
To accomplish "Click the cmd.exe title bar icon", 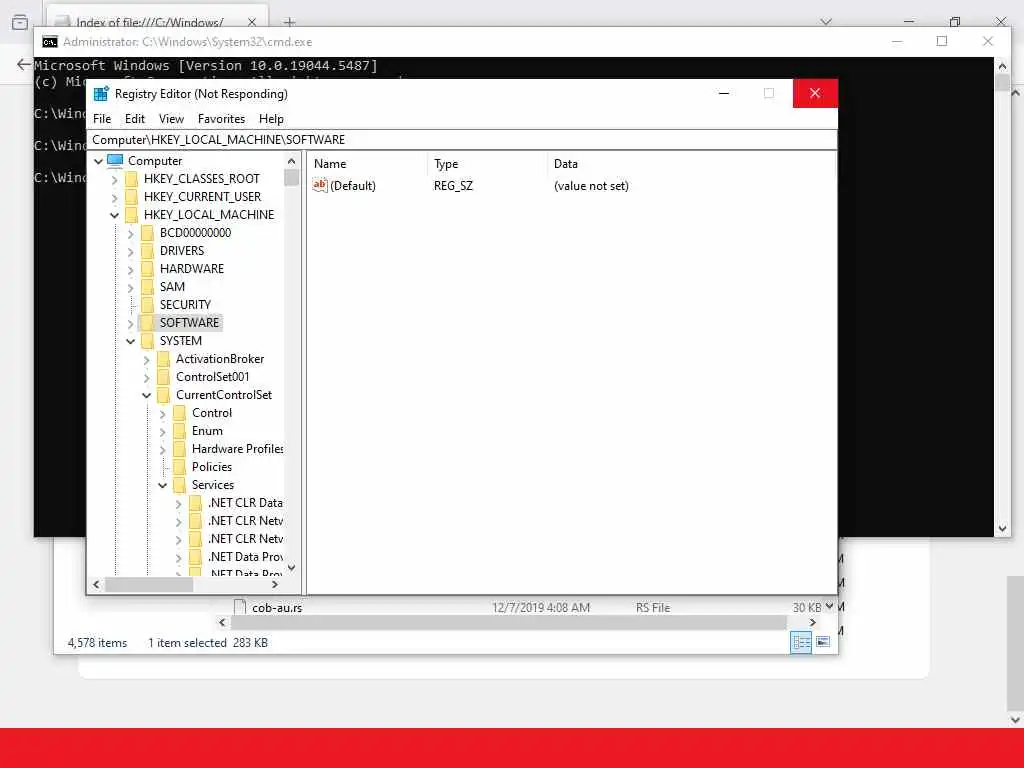I will point(50,42).
